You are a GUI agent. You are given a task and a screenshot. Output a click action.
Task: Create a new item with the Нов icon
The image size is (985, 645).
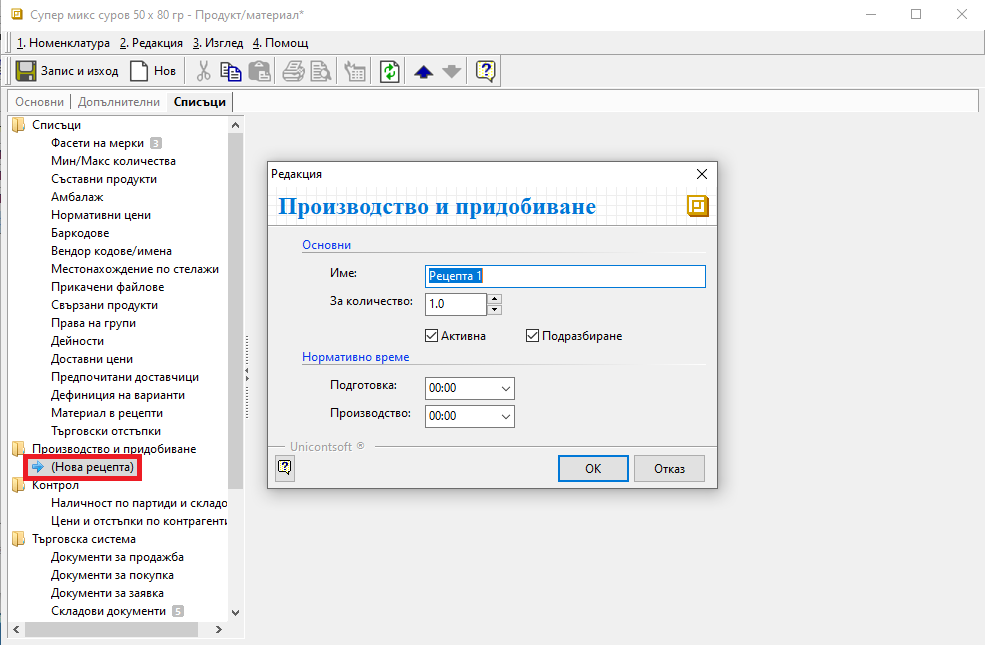point(140,71)
